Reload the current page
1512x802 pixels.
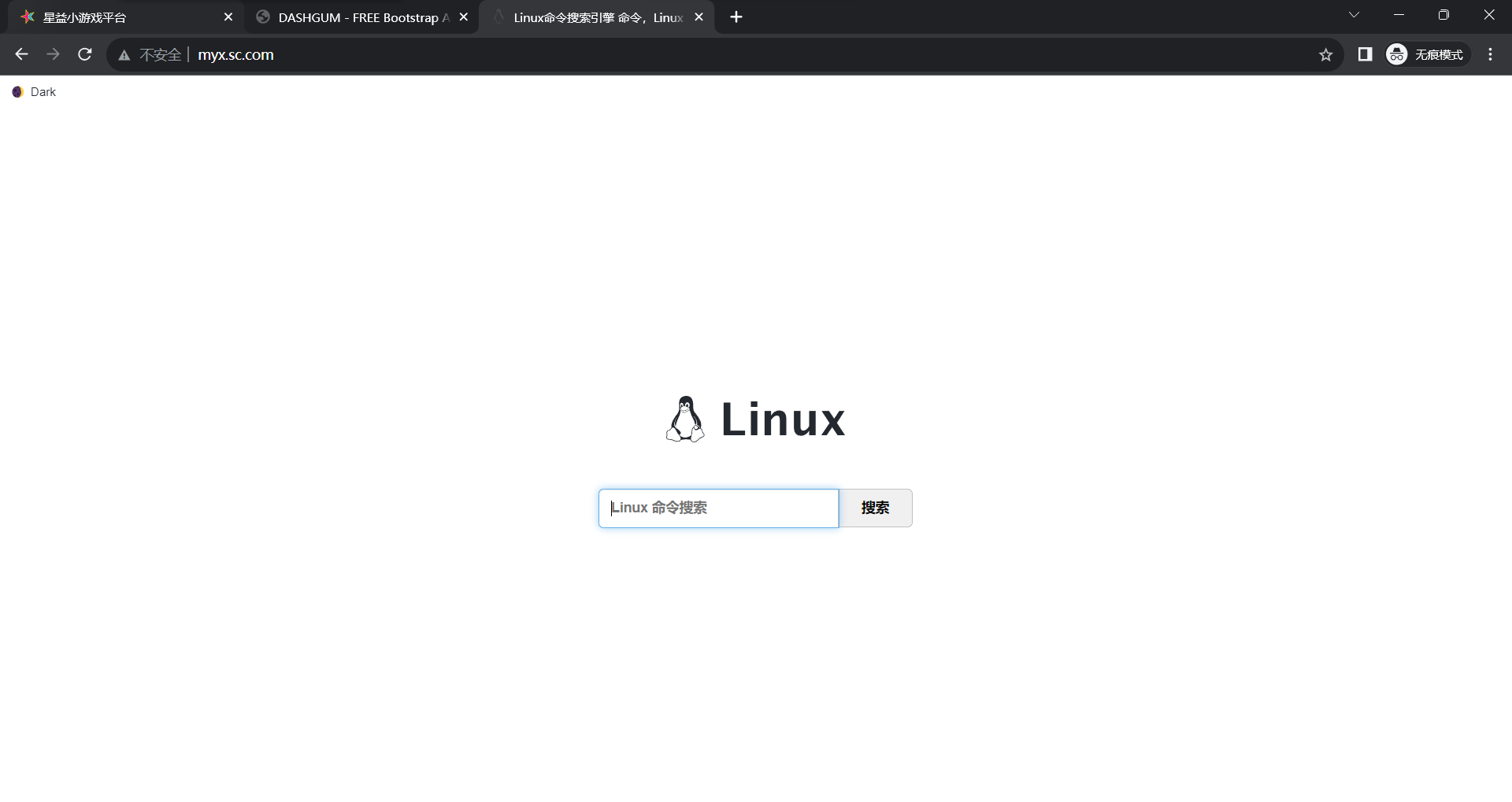[84, 54]
